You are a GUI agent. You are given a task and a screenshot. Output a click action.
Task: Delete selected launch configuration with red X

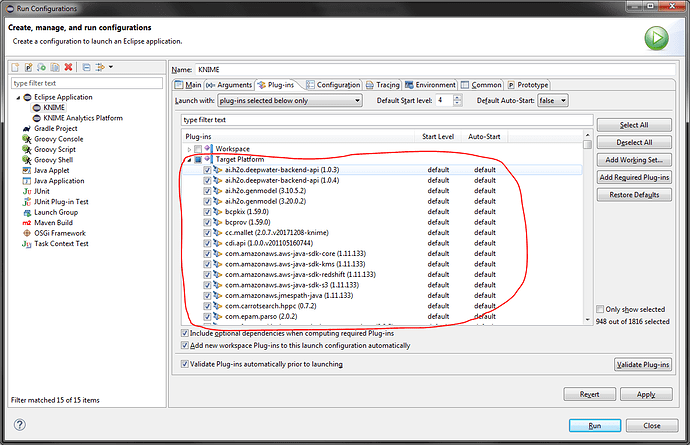pyautogui.click(x=68, y=67)
